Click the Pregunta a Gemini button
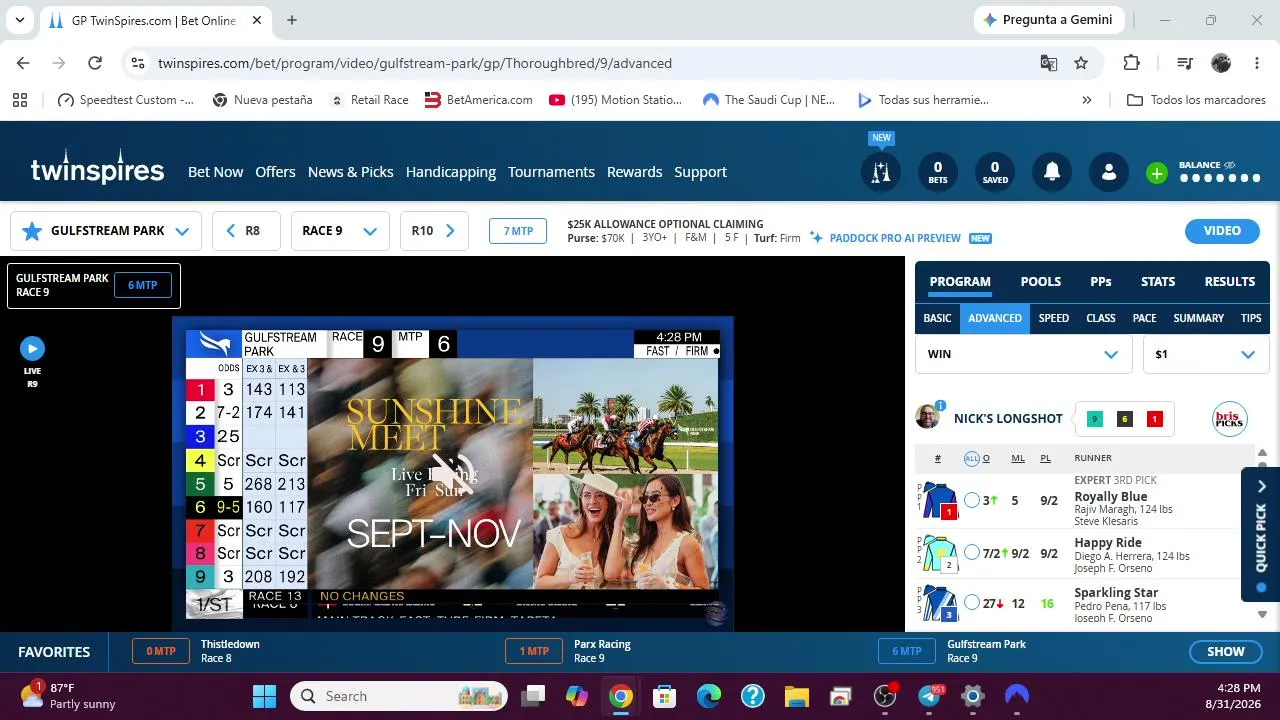This screenshot has width=1280, height=720. tap(1050, 20)
